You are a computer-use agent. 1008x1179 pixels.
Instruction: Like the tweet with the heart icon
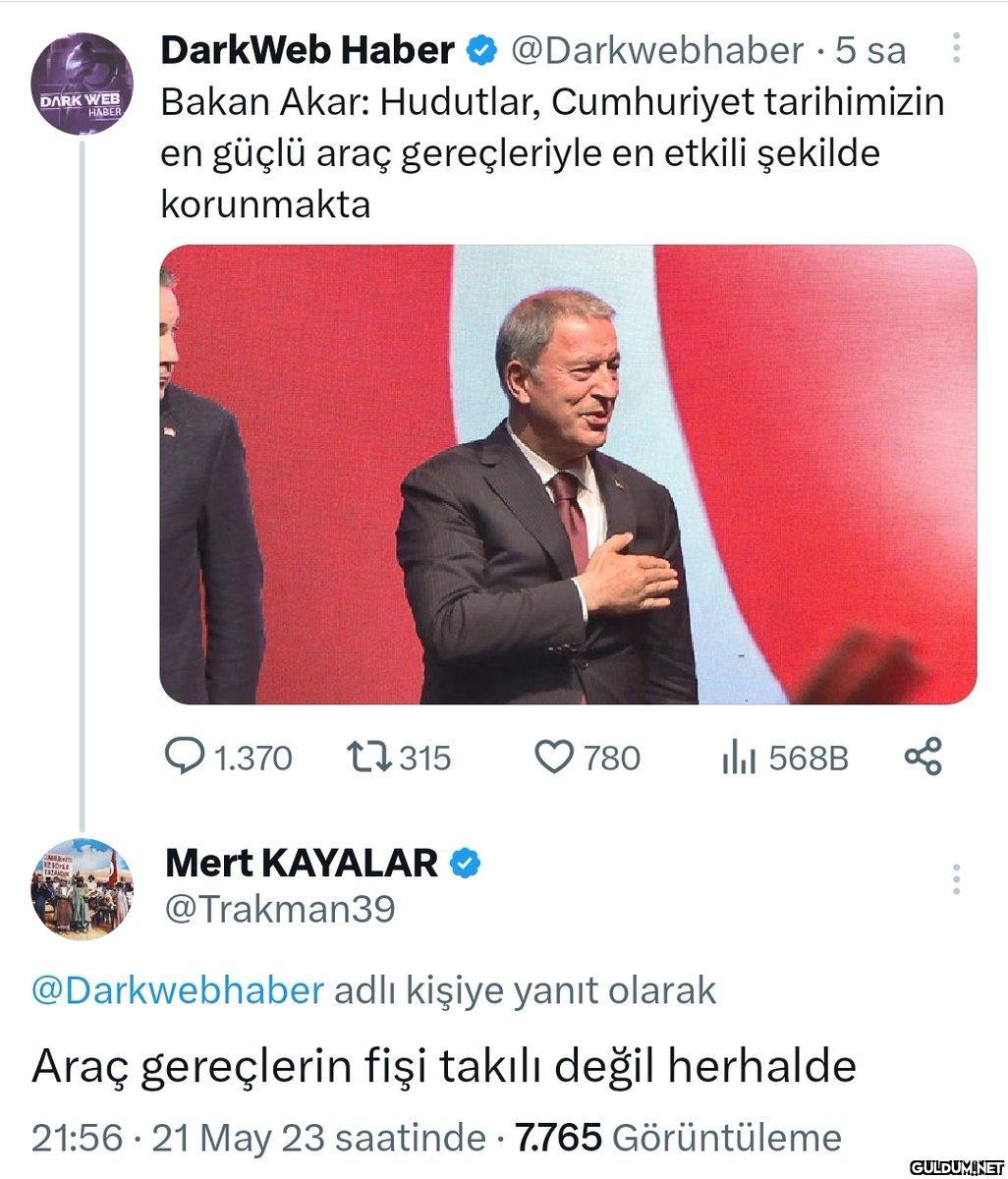click(553, 757)
